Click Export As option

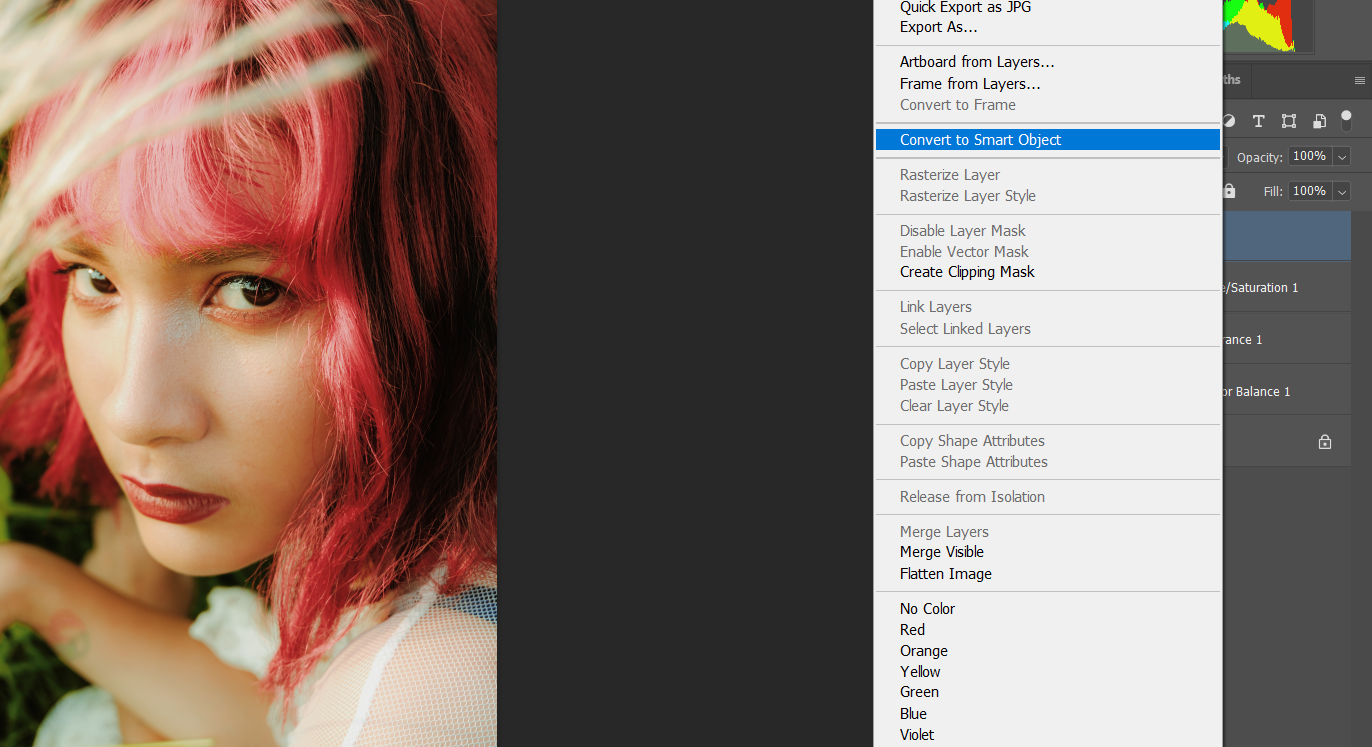[938, 27]
